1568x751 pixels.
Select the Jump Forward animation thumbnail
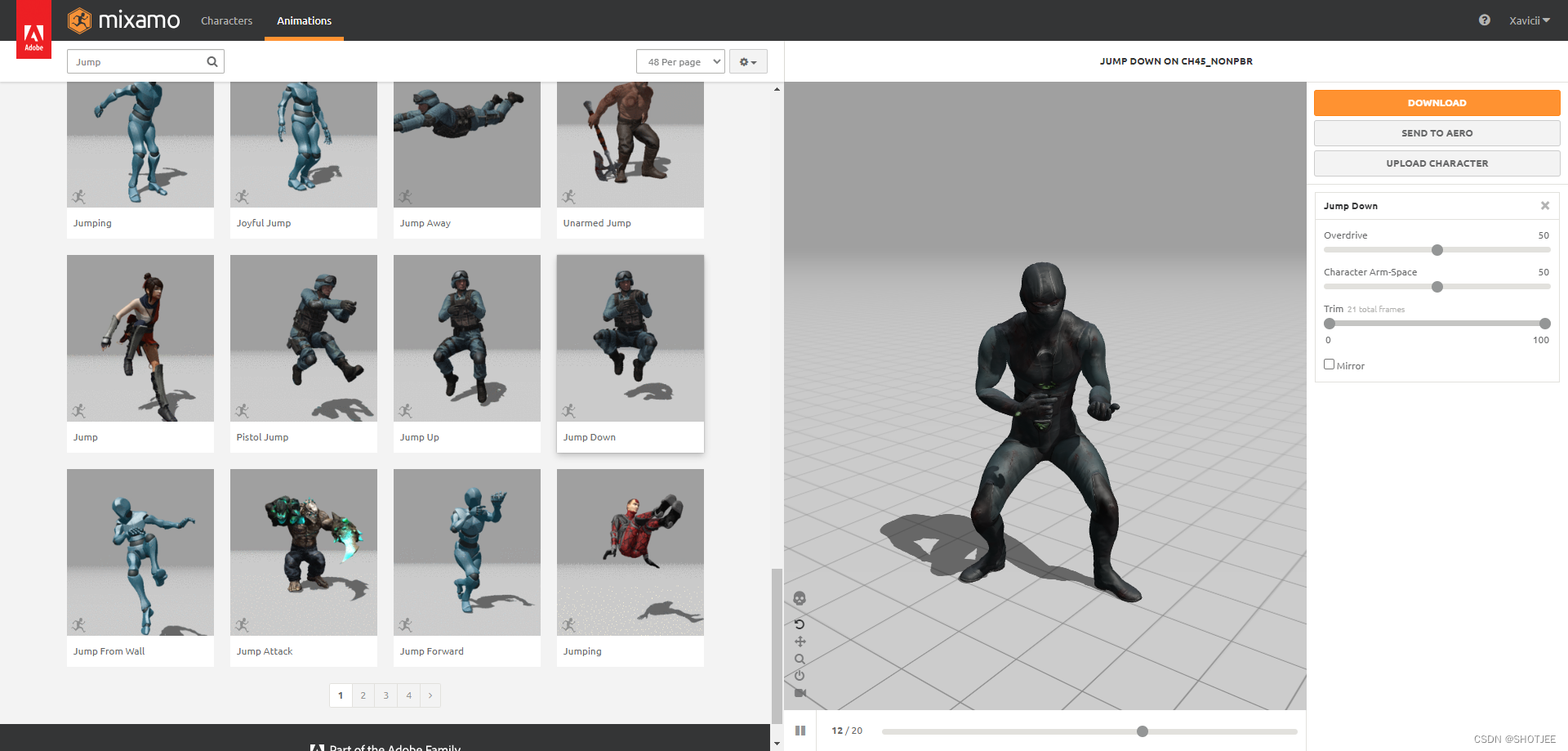[467, 552]
